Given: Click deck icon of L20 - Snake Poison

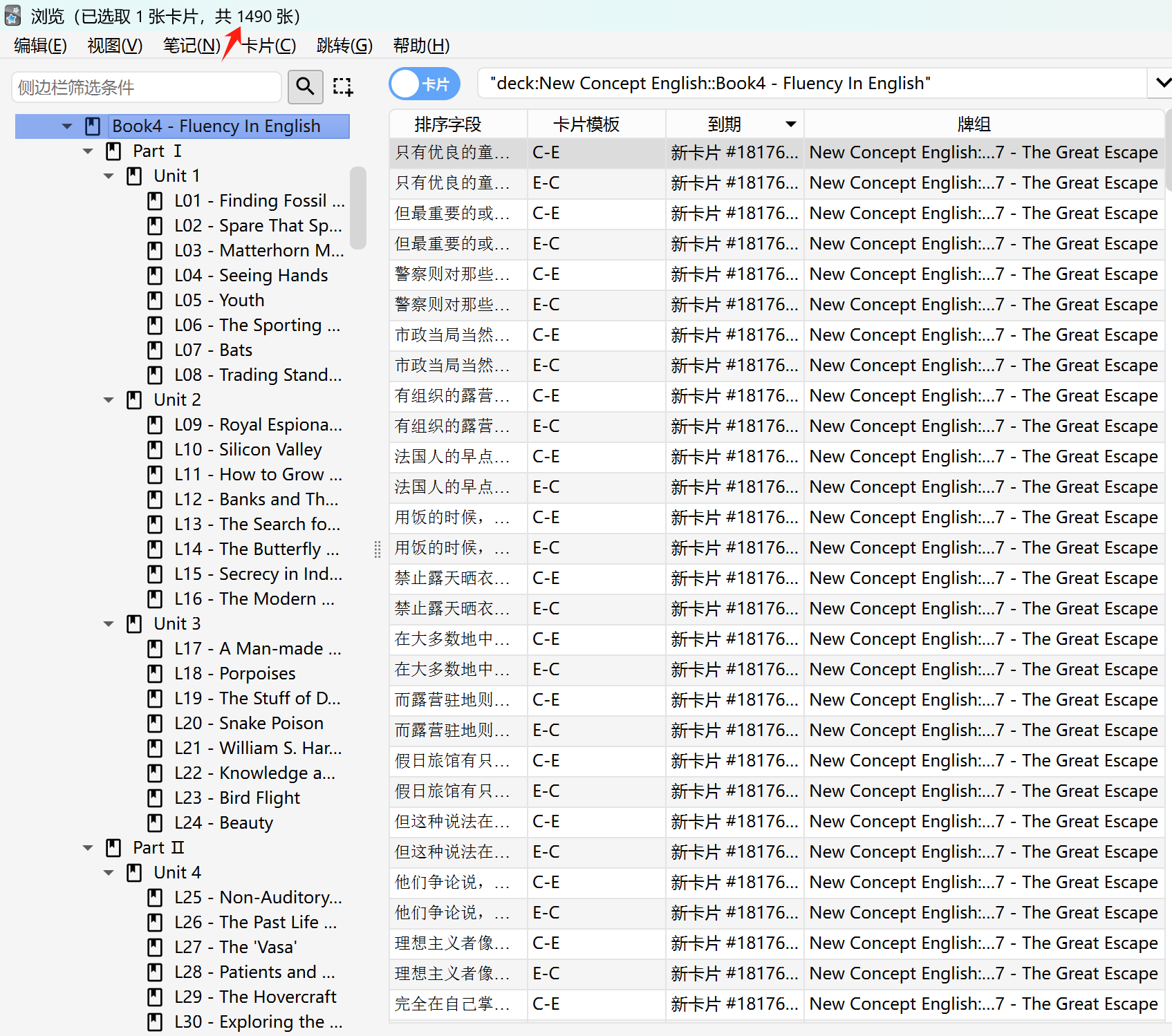Looking at the screenshot, I should (155, 723).
